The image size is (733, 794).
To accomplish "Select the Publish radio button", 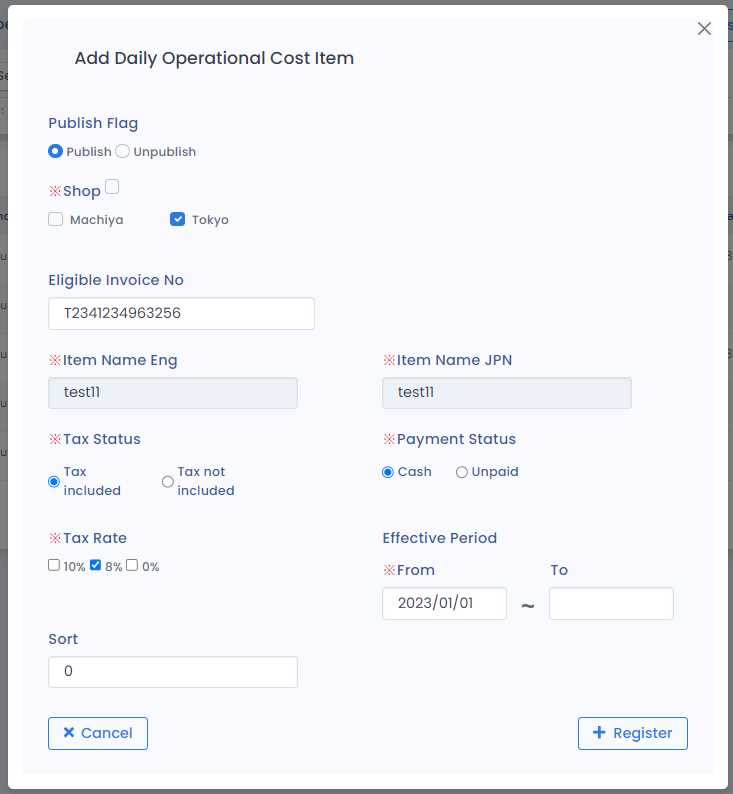I will pyautogui.click(x=56, y=152).
